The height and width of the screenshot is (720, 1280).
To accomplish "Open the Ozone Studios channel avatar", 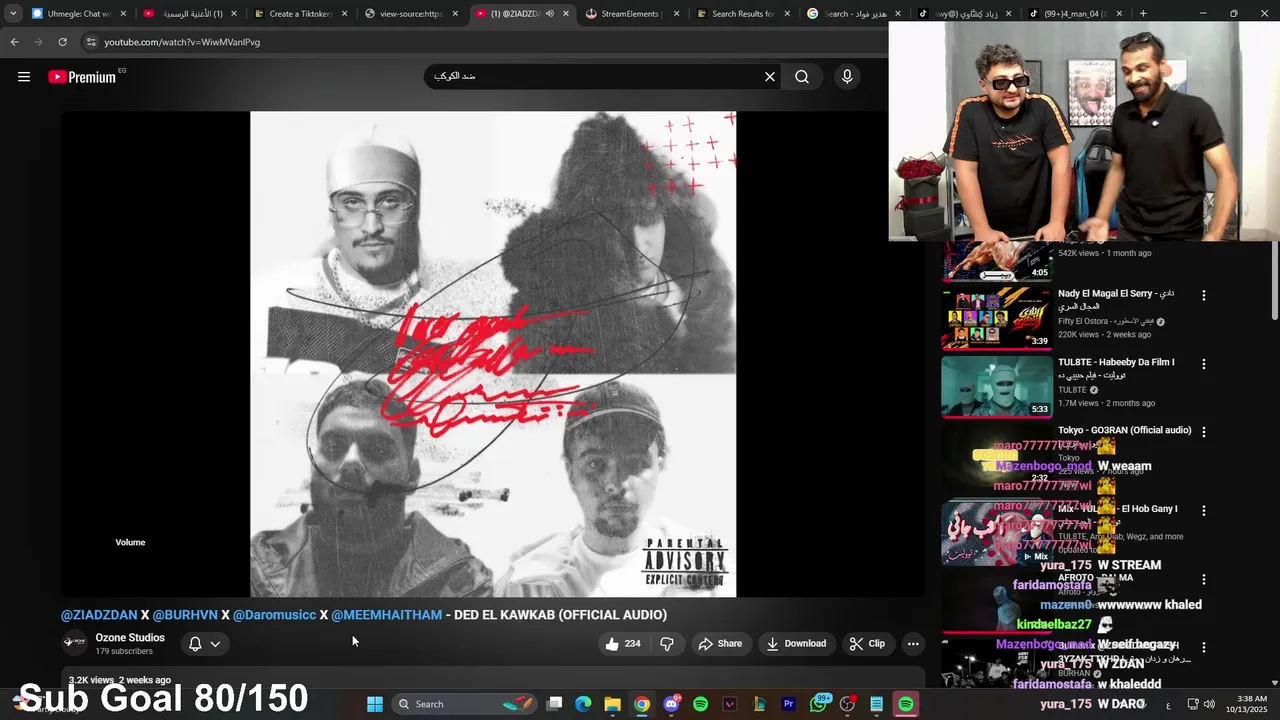I will (74, 643).
